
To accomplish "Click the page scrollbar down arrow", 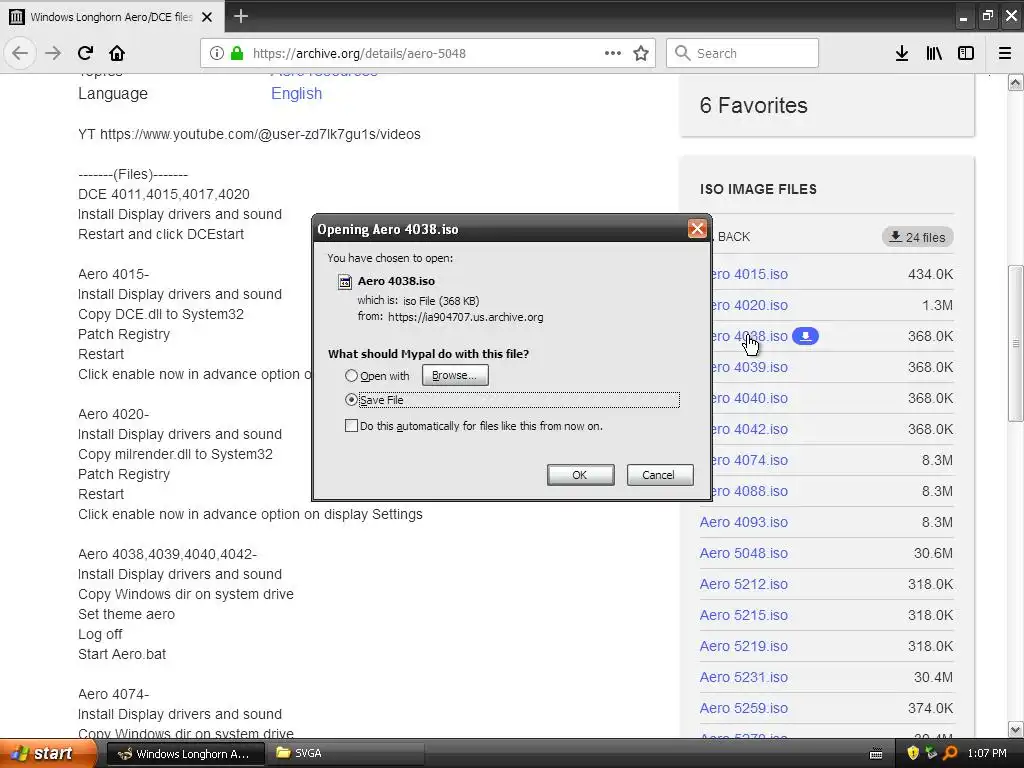I will pyautogui.click(x=1015, y=729).
